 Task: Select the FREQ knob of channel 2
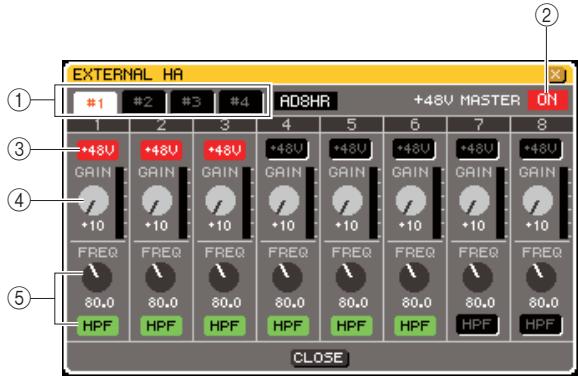(160, 277)
